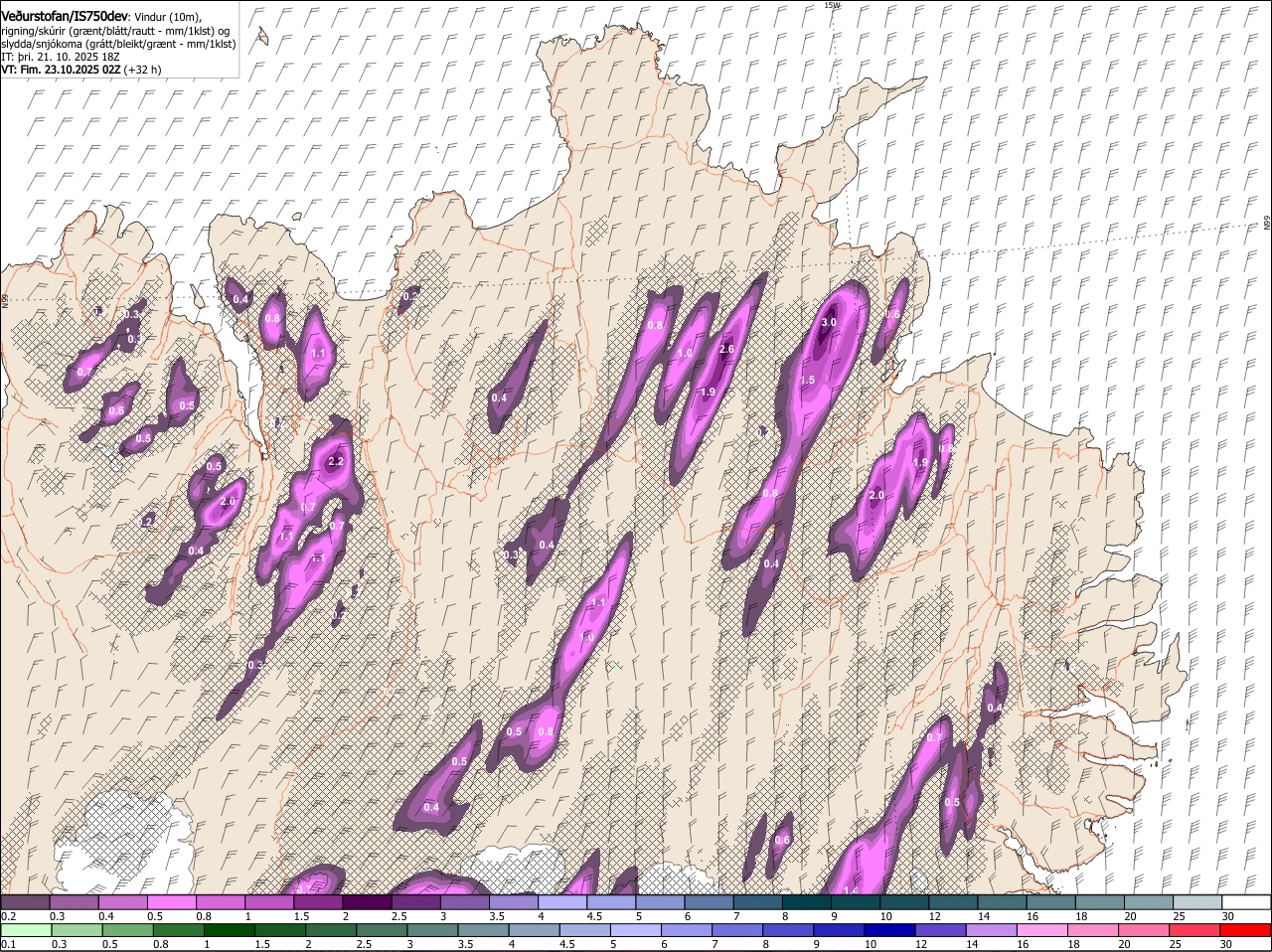The width and height of the screenshot is (1272, 952).
Task: Pick the palest green swatch starting bottom legend
Action: 25,930
